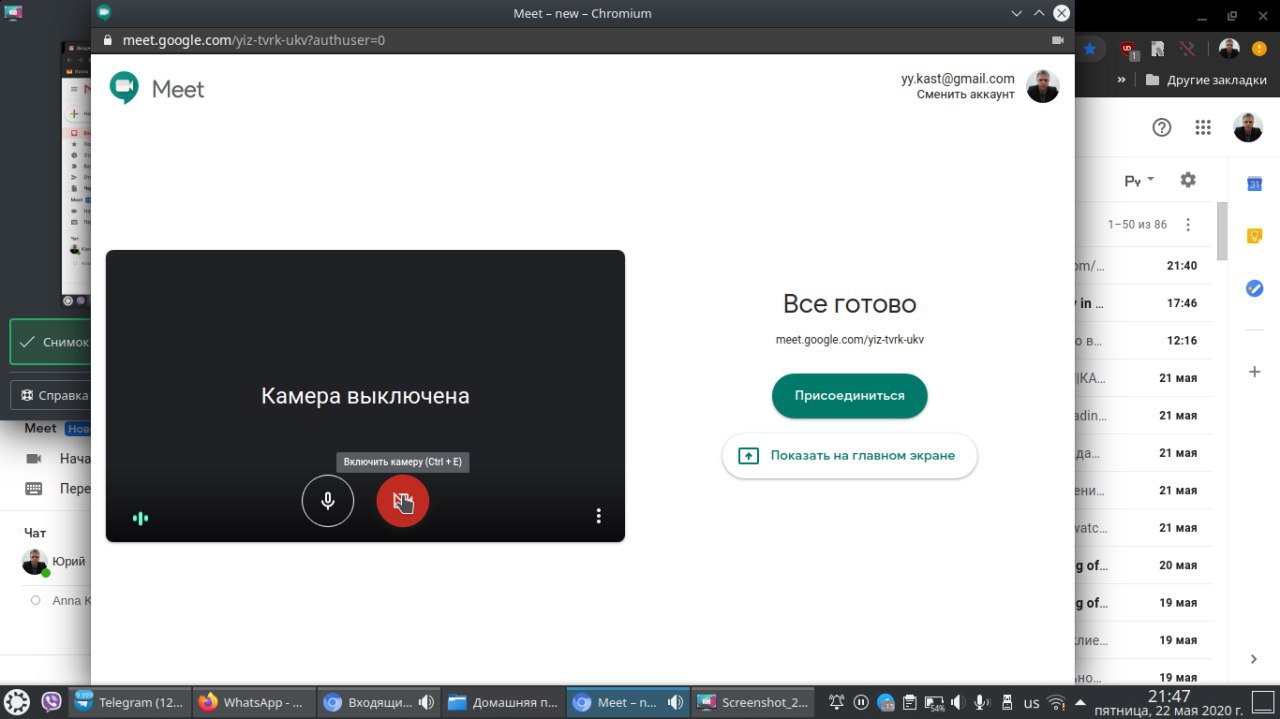
Task: Open the Gmail input language dropdown
Action: (1139, 180)
